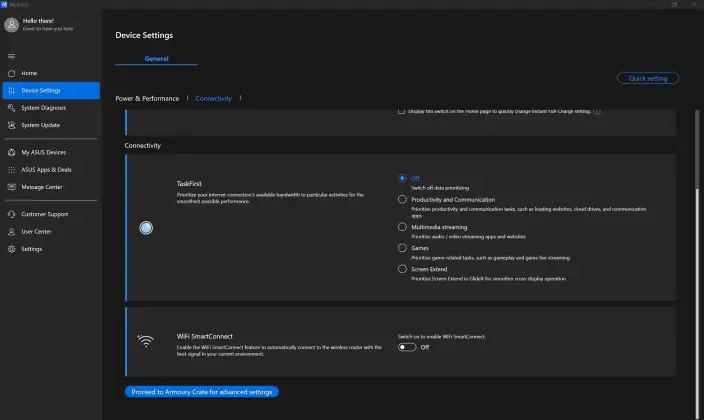Click the 'Device Settings' page heading
Screen dimensions: 704x420
point(144,35)
